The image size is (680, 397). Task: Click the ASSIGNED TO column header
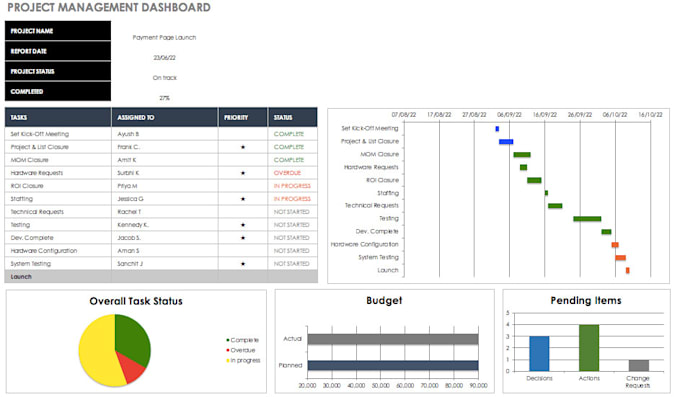coord(165,117)
